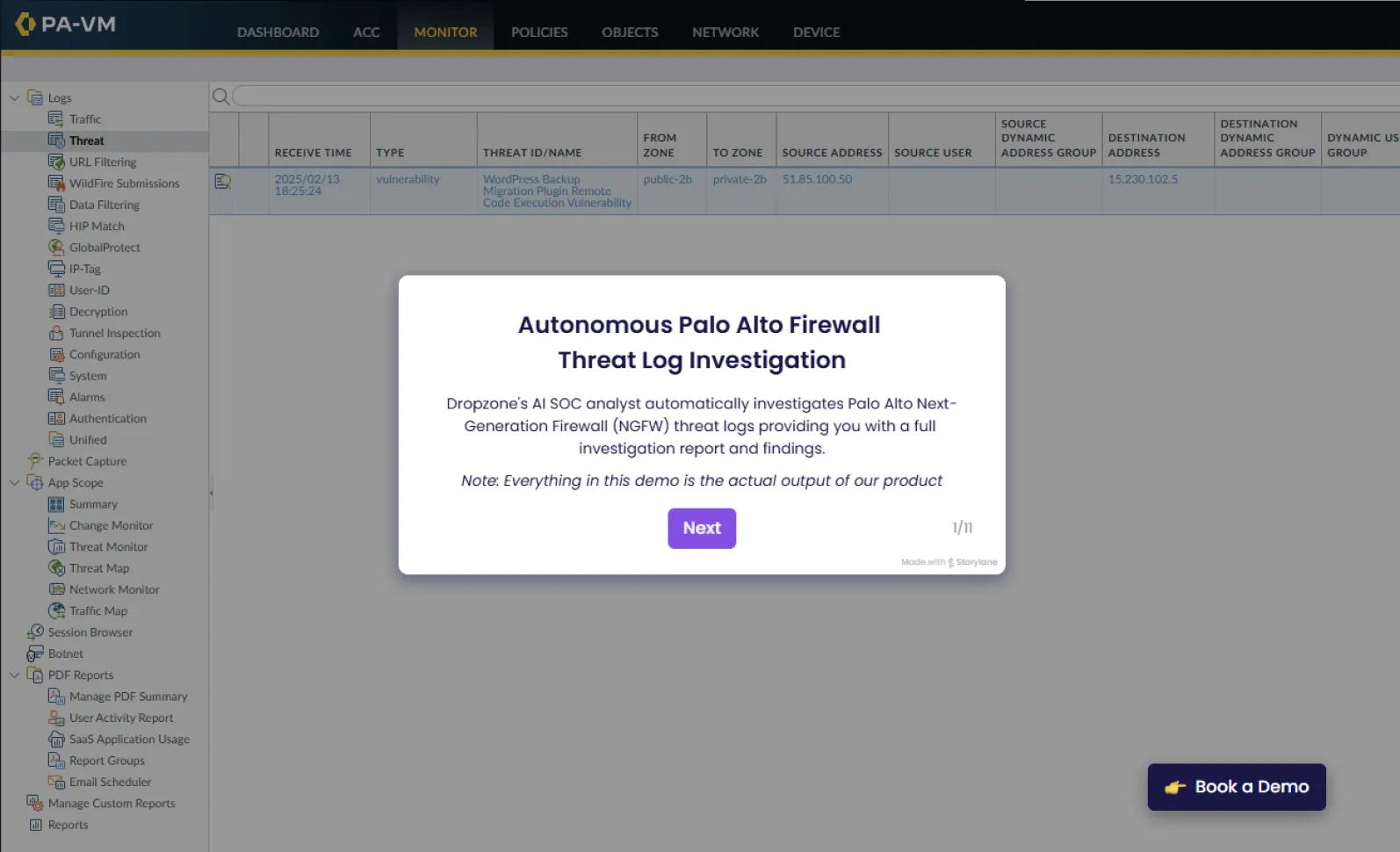Click the Threat log icon in sidebar
The image size is (1400, 852).
coord(56,141)
